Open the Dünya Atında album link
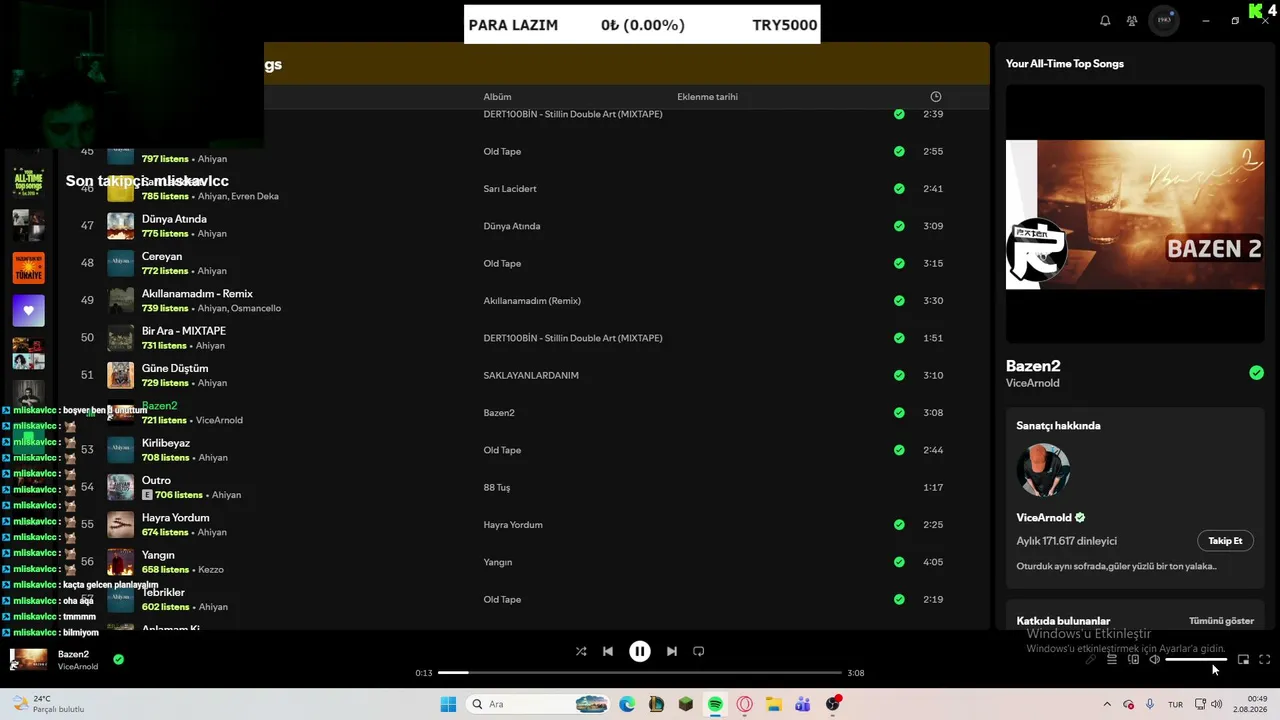Viewport: 1280px width, 720px height. pos(512,226)
